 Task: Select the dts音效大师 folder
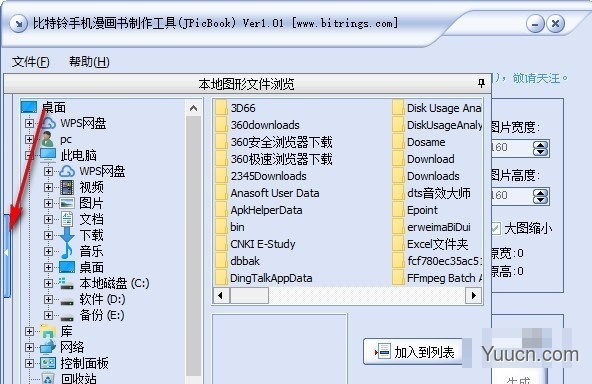[x=432, y=193]
